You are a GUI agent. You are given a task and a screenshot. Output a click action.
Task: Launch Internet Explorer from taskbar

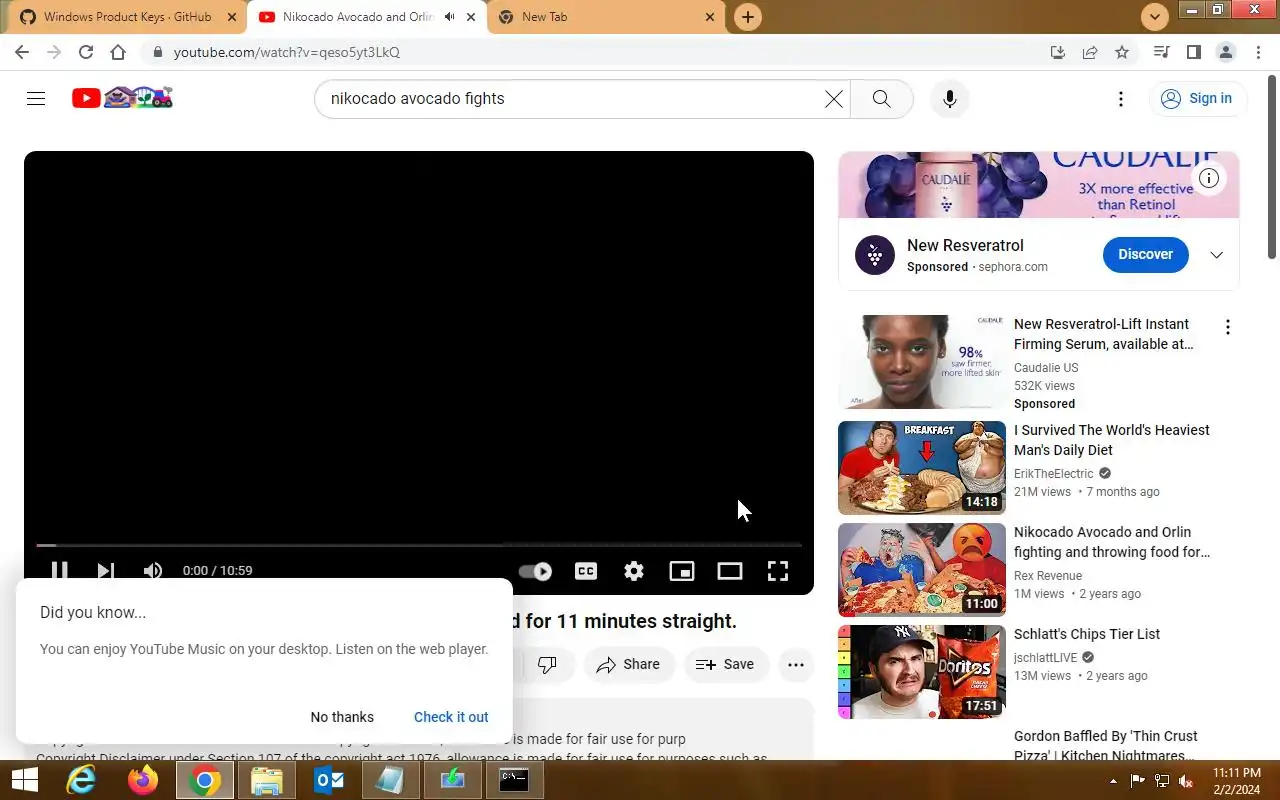[x=80, y=780]
